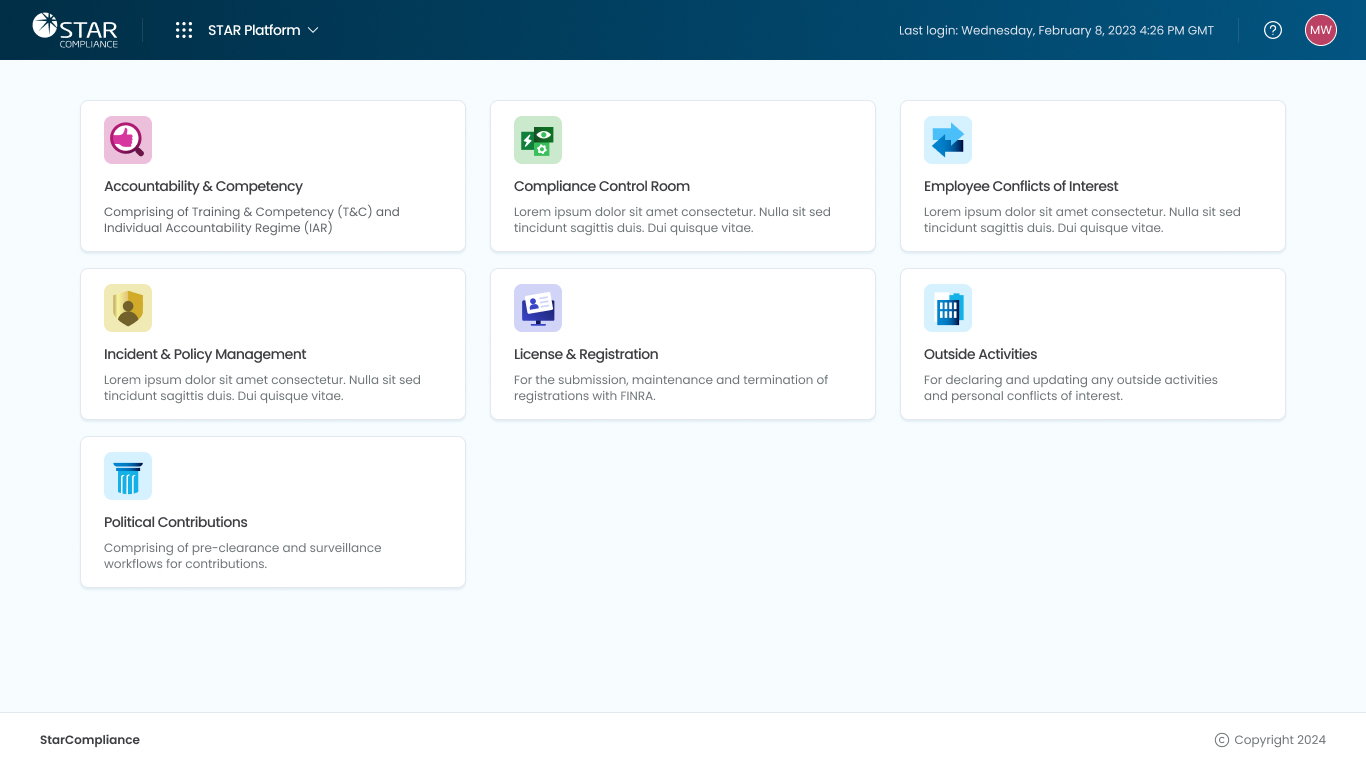Click the Political Contributions pillar icon
1366x768 pixels.
[128, 476]
